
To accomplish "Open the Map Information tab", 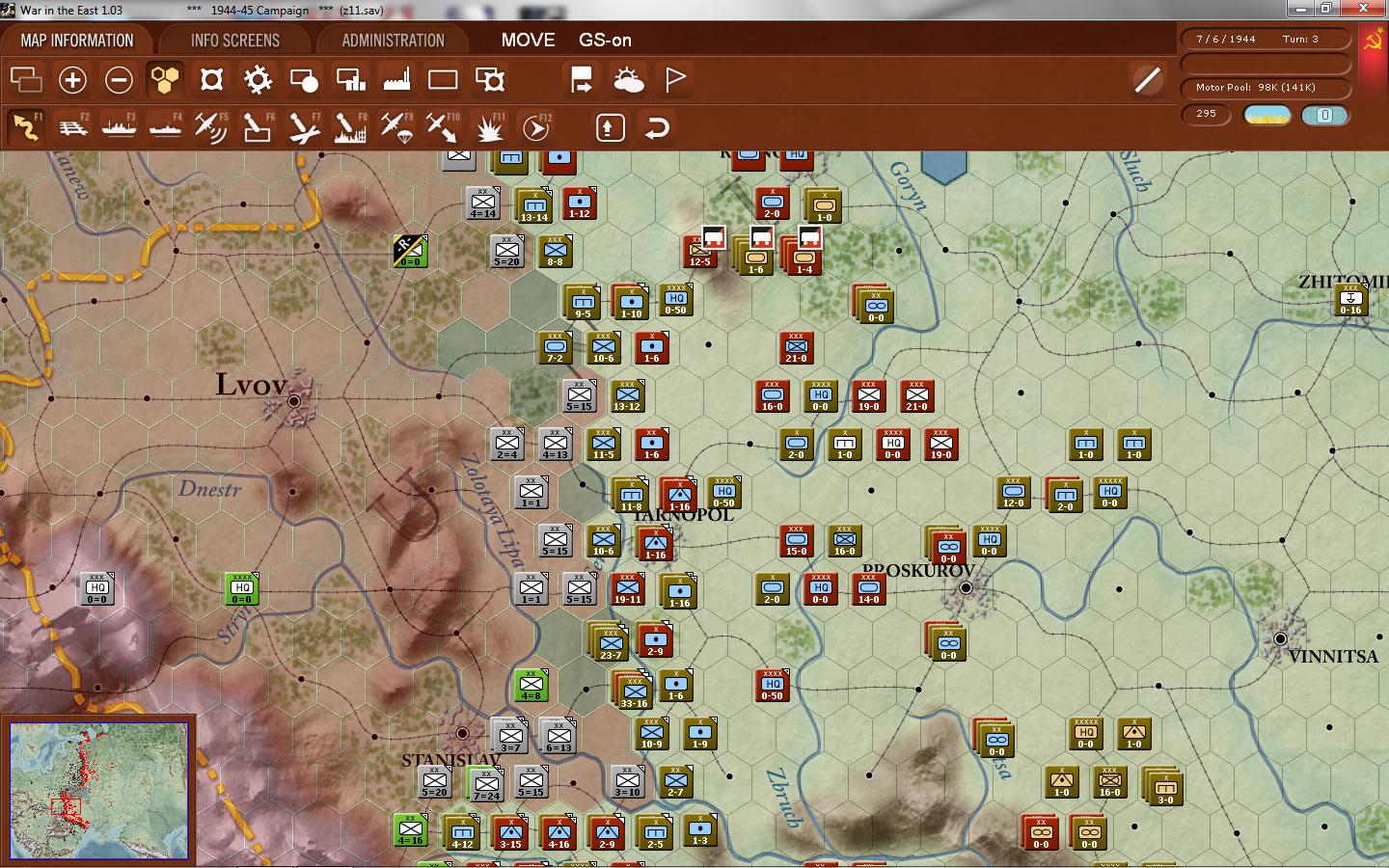I will click(x=77, y=40).
